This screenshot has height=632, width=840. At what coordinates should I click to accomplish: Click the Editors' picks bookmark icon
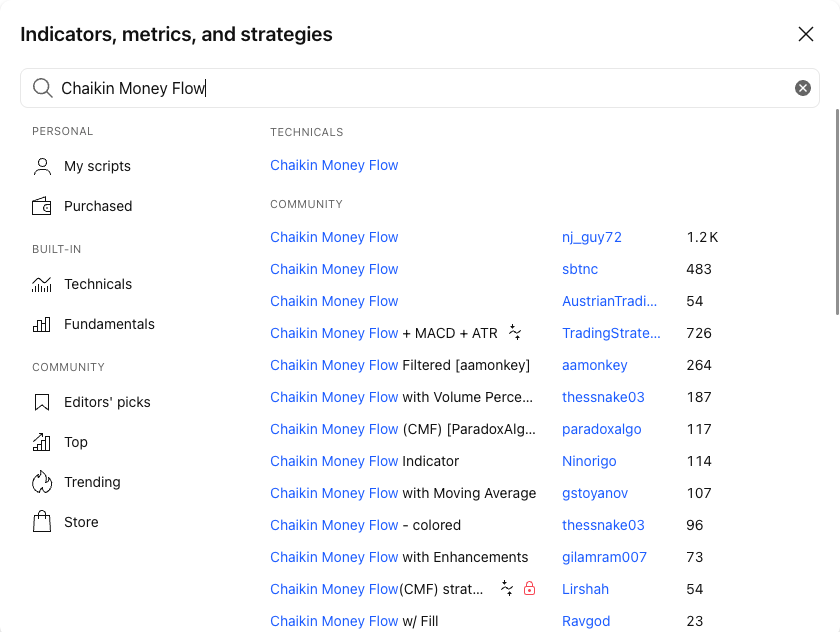click(x=42, y=402)
